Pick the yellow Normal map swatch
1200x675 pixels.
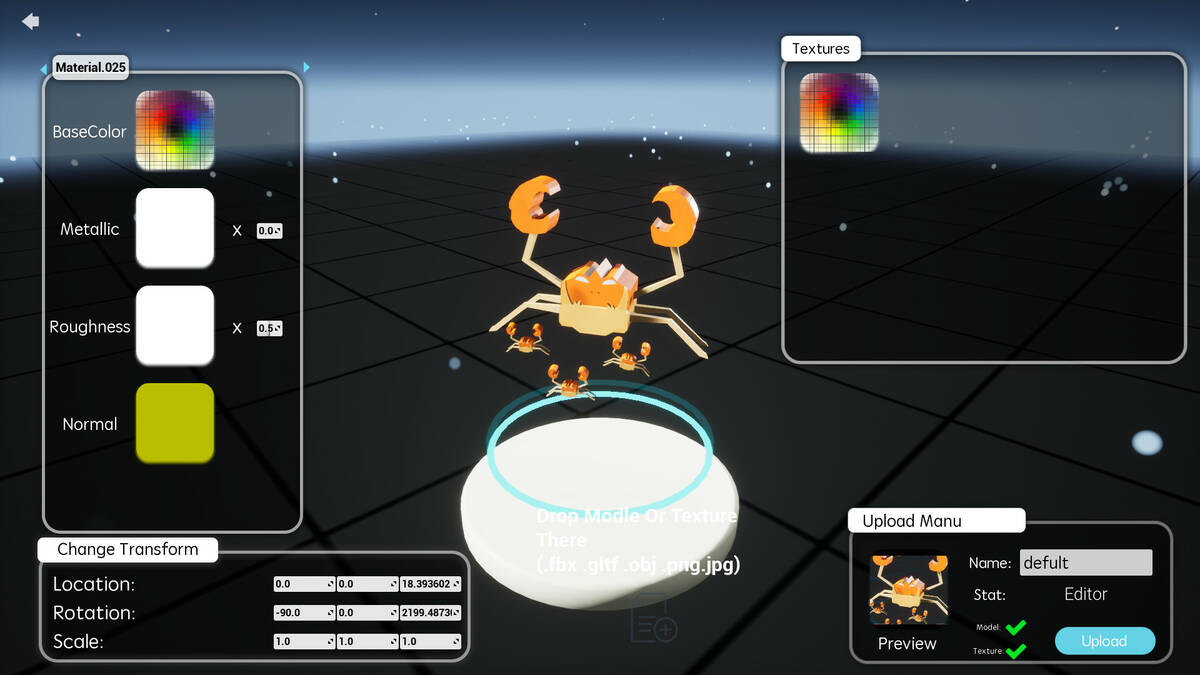click(175, 423)
